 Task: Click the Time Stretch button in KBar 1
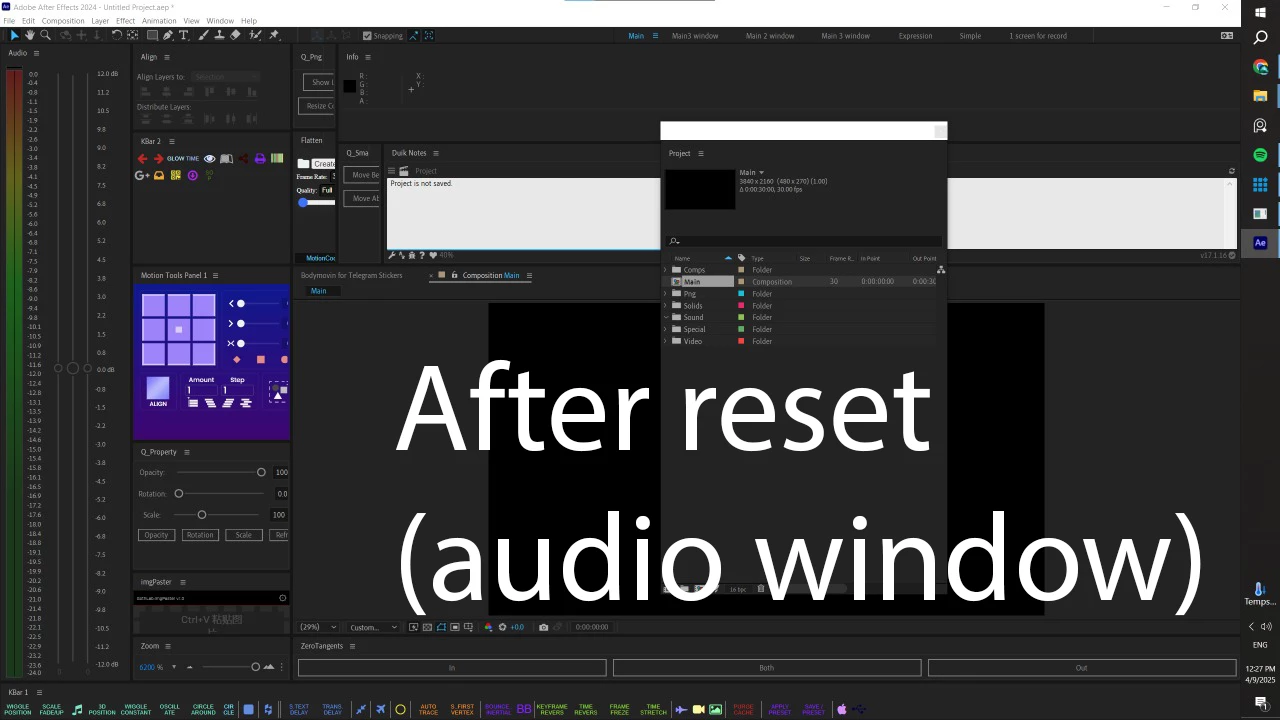pyautogui.click(x=653, y=710)
